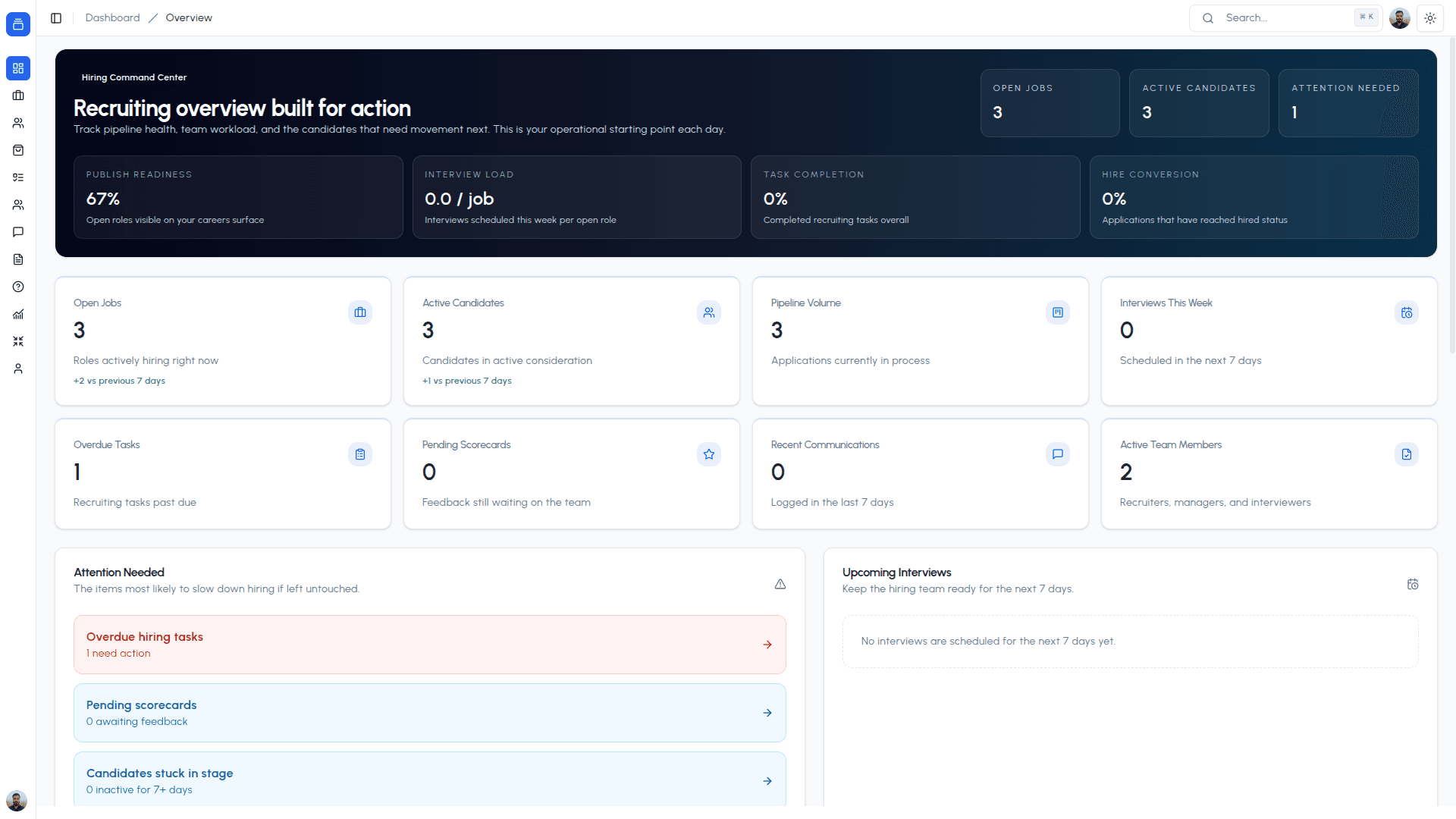Viewport: 1456px width, 819px height.
Task: Click the collapse arrows icon in sidebar
Action: [18, 341]
